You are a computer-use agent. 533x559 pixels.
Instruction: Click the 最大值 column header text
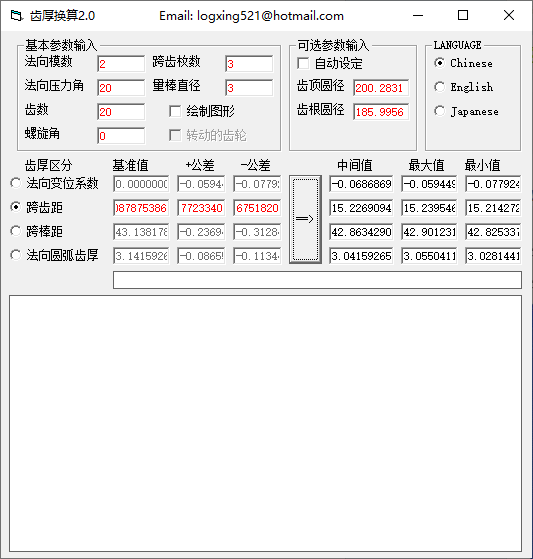(x=426, y=165)
